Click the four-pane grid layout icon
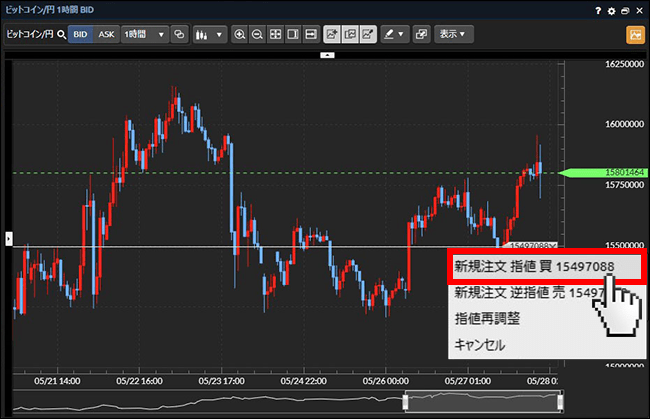The width and height of the screenshot is (650, 419). pyautogui.click(x=275, y=34)
